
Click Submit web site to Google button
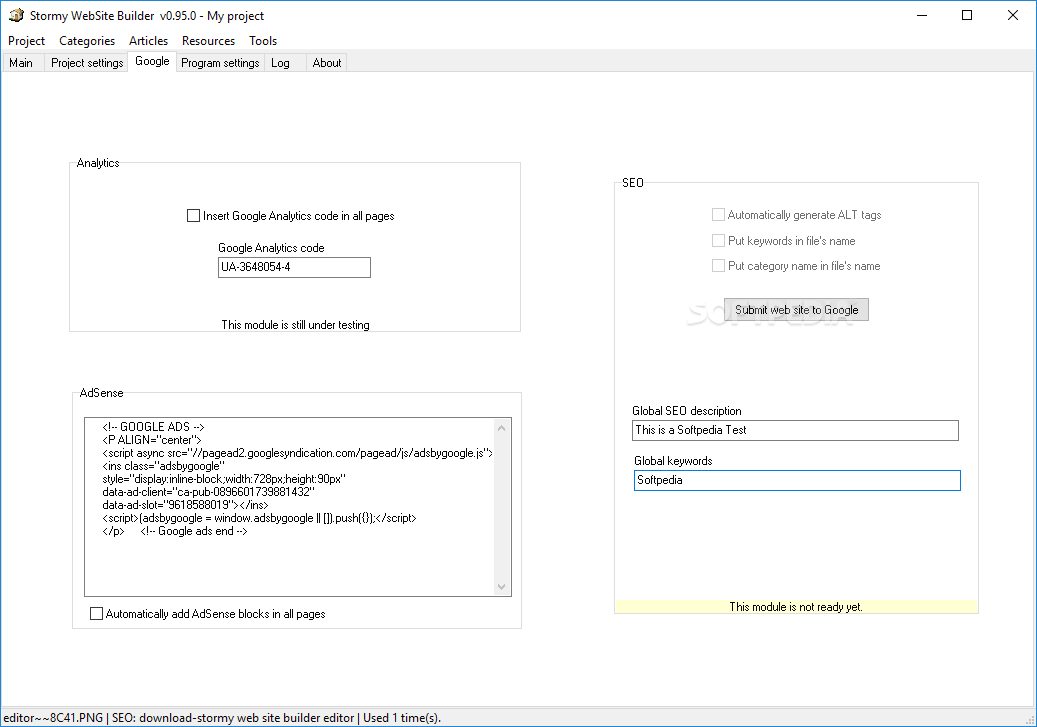pyautogui.click(x=796, y=310)
